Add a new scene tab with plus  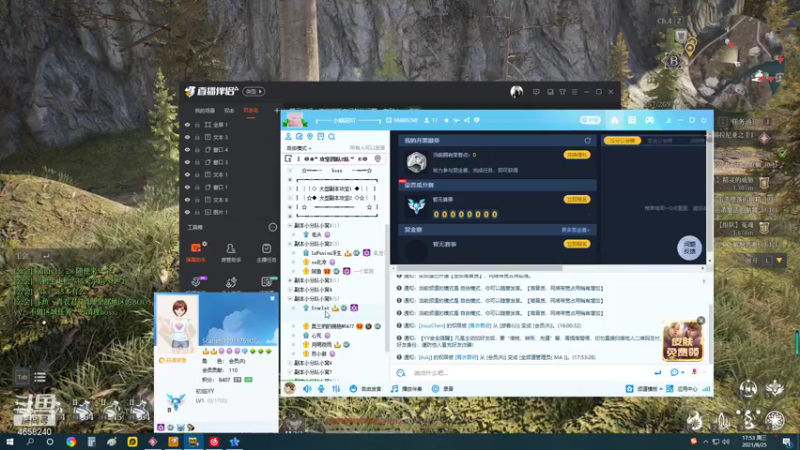[277, 110]
